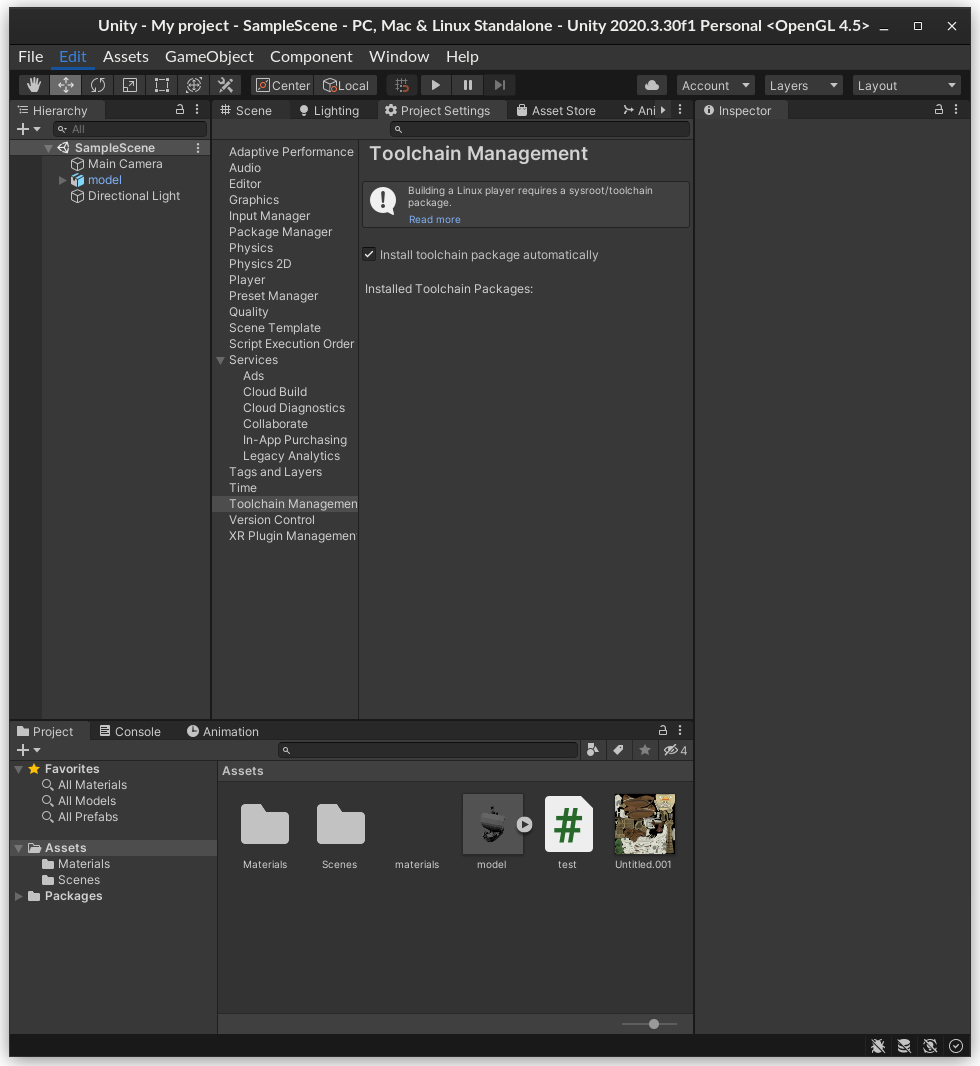Toggle the Inspector panel lock
This screenshot has width=980, height=1066.
[x=939, y=110]
